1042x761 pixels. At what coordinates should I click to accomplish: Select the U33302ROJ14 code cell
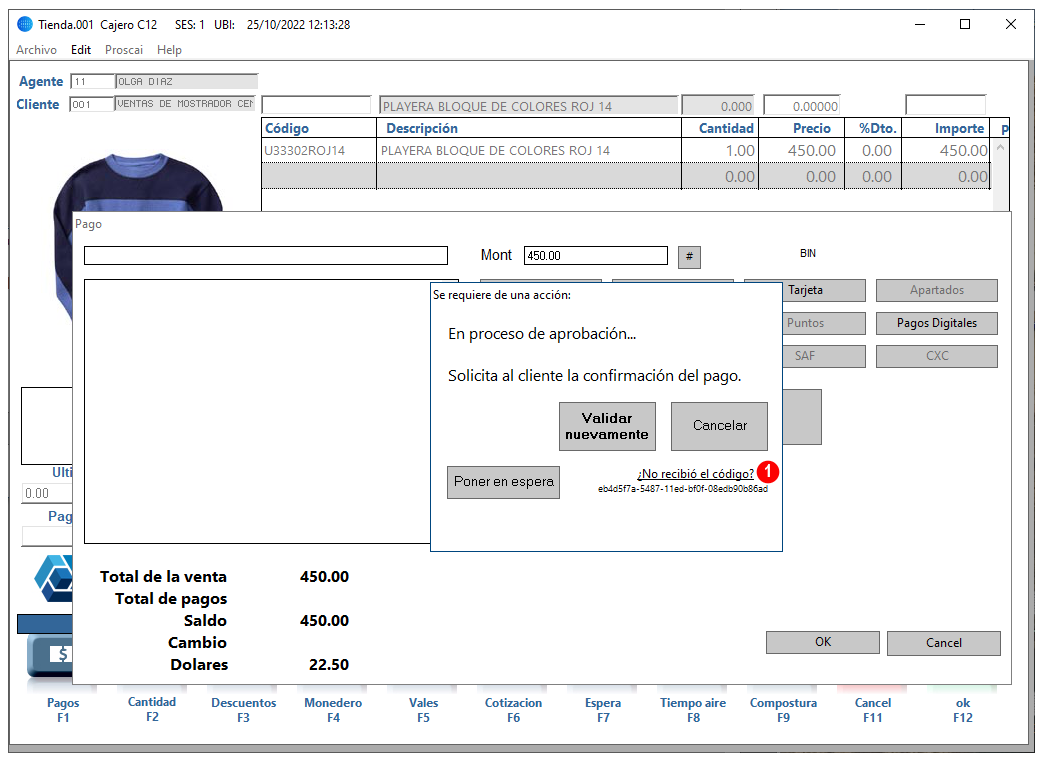(319, 151)
